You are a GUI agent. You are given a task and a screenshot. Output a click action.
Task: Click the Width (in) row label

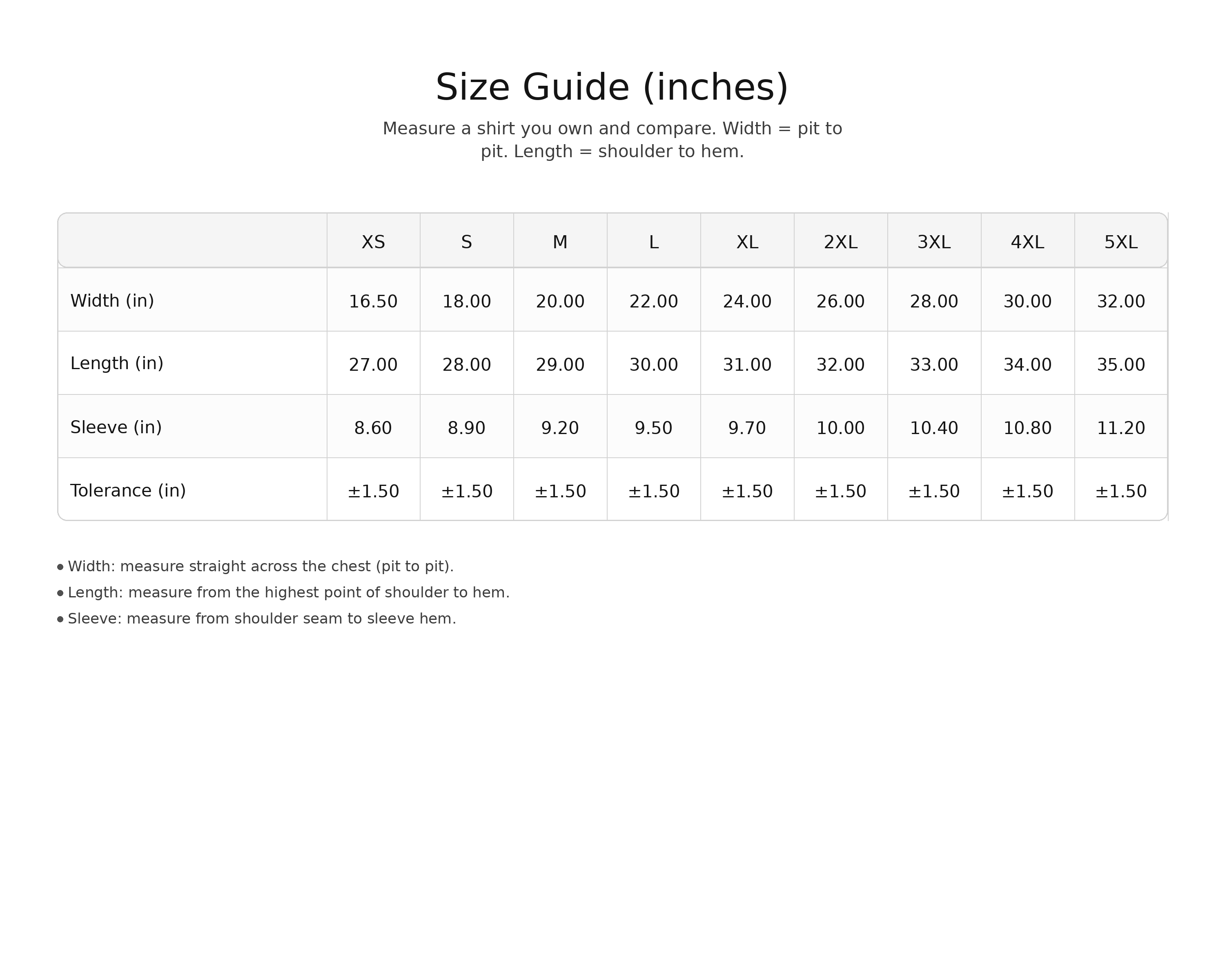coord(113,301)
